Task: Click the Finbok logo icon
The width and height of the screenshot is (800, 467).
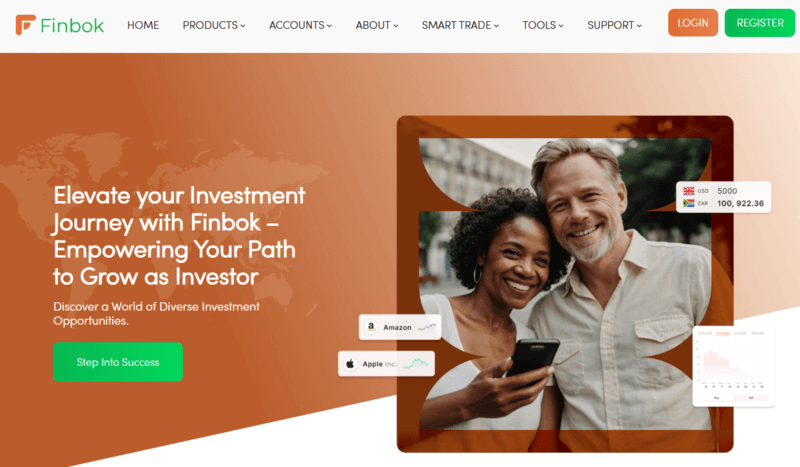Action: [x=26, y=24]
